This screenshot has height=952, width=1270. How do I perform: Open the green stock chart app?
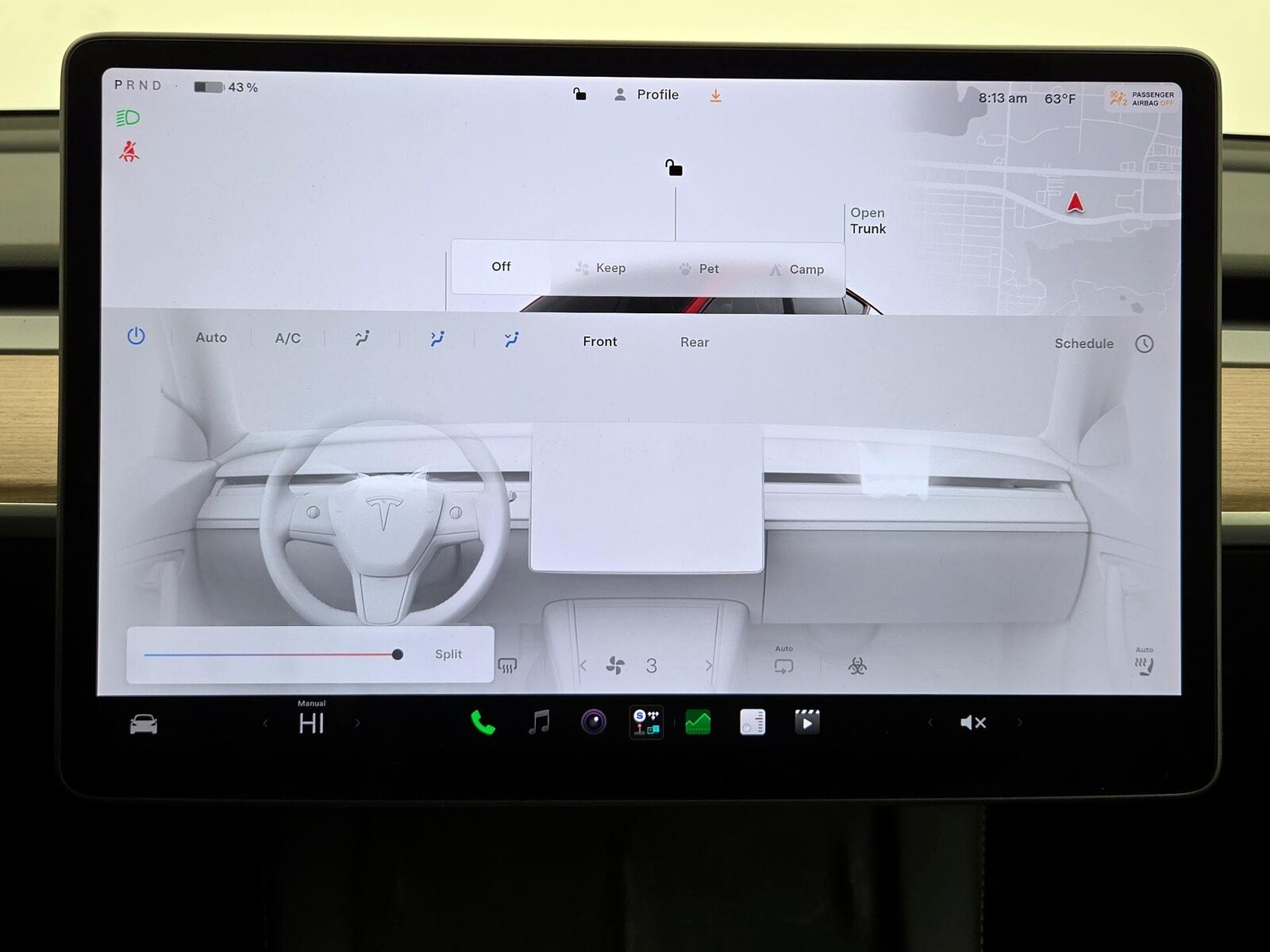click(698, 723)
